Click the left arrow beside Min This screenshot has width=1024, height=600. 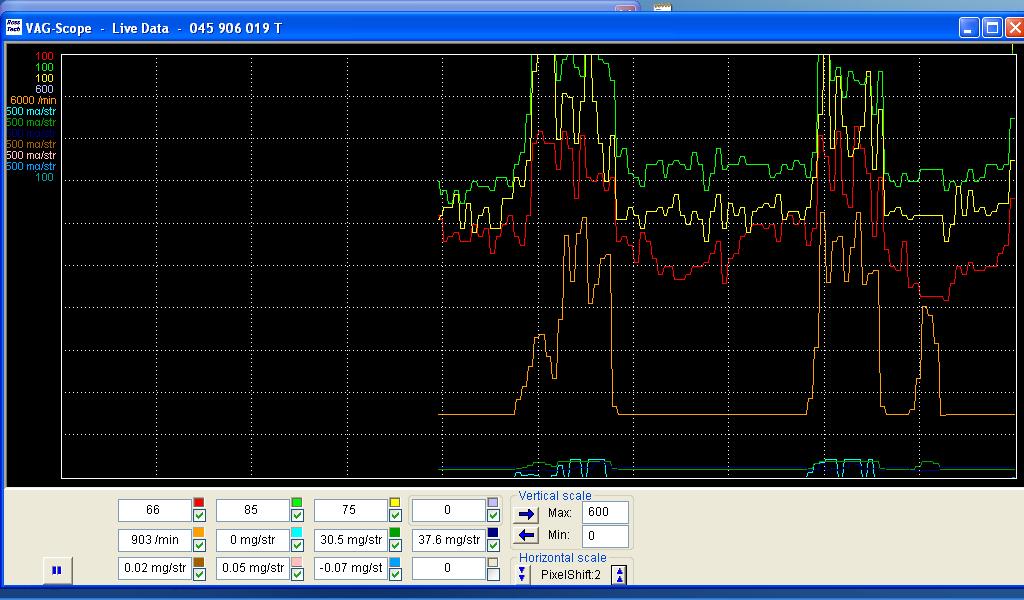tap(526, 536)
